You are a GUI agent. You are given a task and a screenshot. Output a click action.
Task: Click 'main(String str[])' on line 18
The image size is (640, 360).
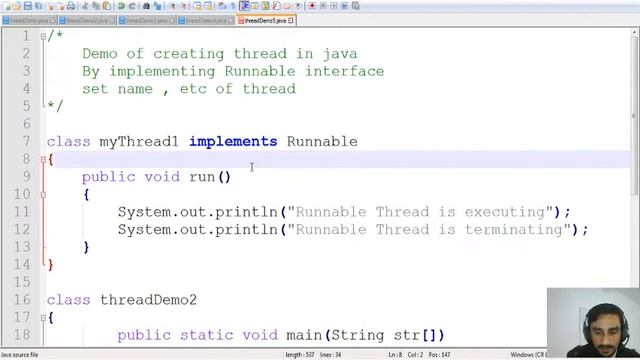(365, 335)
